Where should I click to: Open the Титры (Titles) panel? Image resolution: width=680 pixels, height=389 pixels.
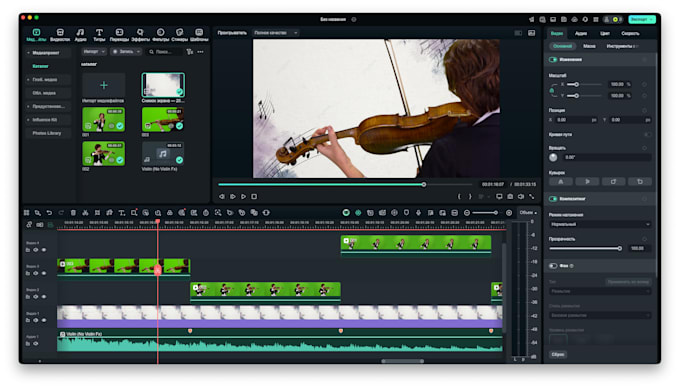click(x=99, y=35)
